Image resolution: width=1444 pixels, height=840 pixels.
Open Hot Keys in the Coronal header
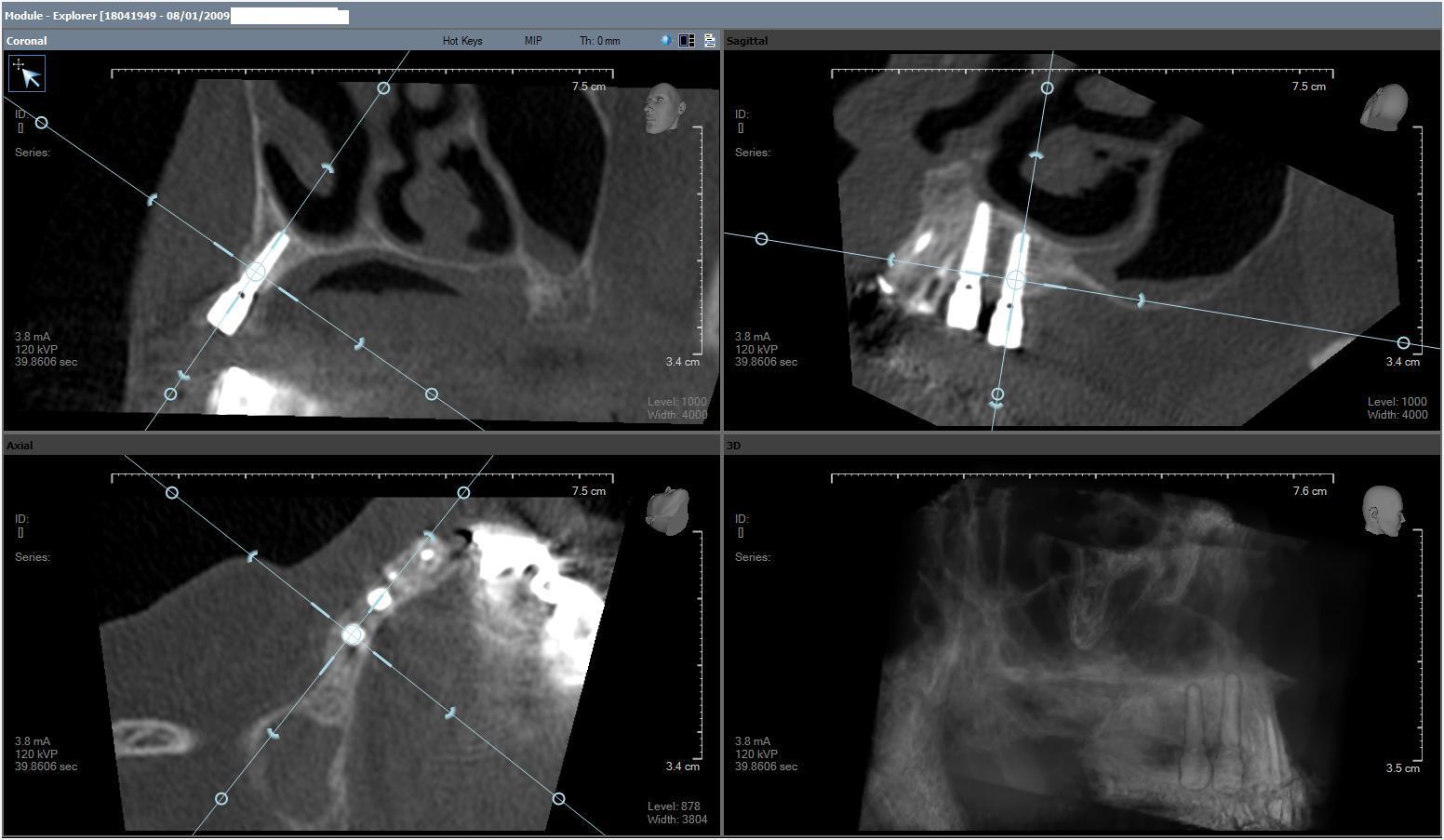tap(462, 41)
